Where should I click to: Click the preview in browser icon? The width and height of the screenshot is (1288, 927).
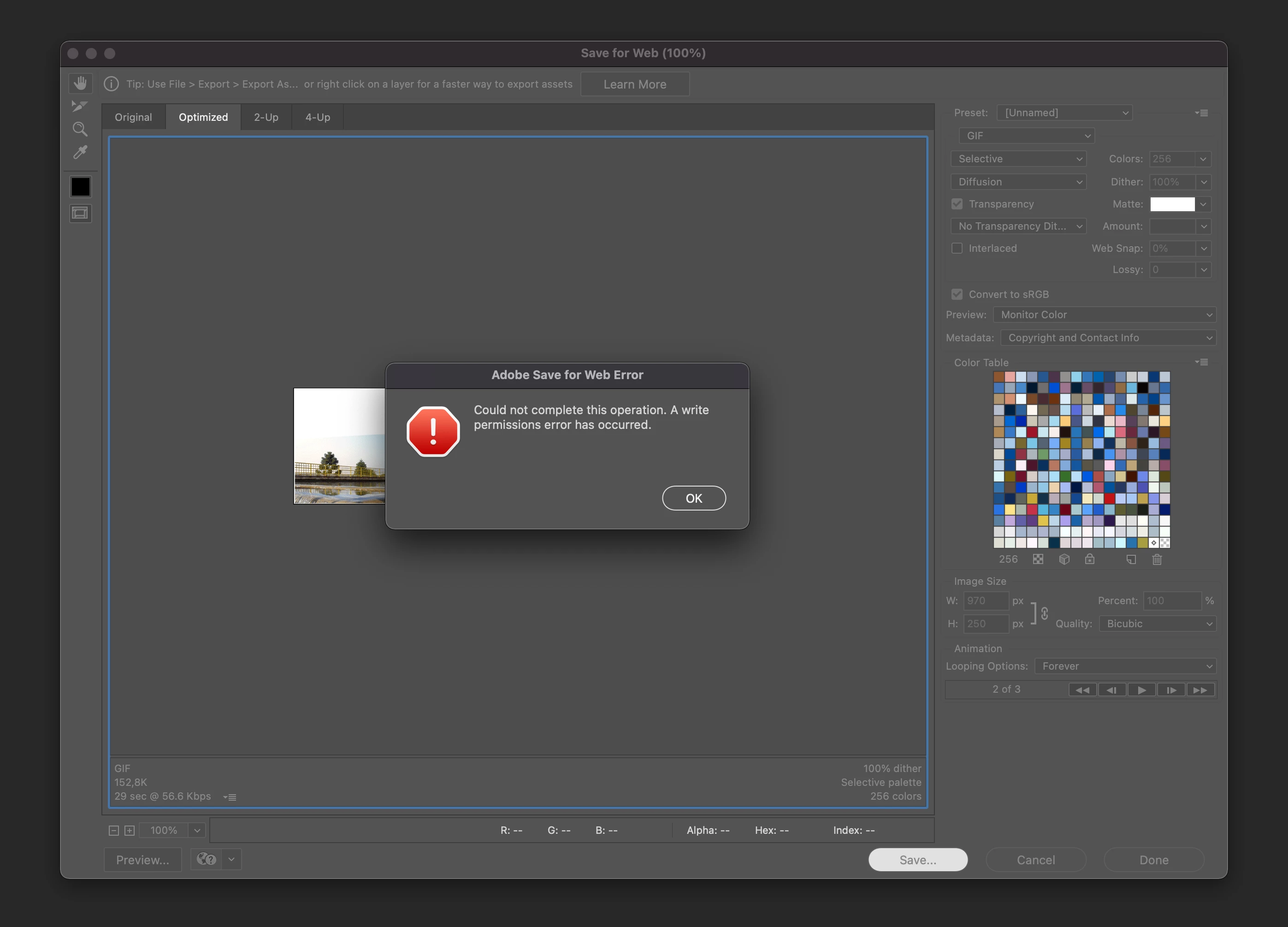[x=207, y=859]
